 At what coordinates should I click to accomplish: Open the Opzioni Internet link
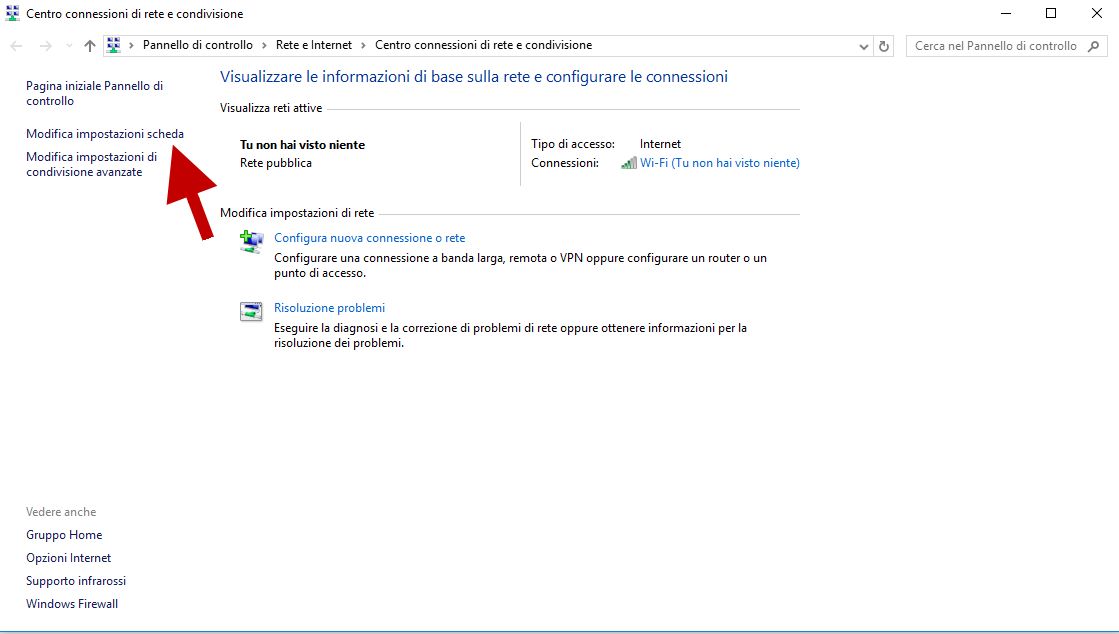click(69, 558)
